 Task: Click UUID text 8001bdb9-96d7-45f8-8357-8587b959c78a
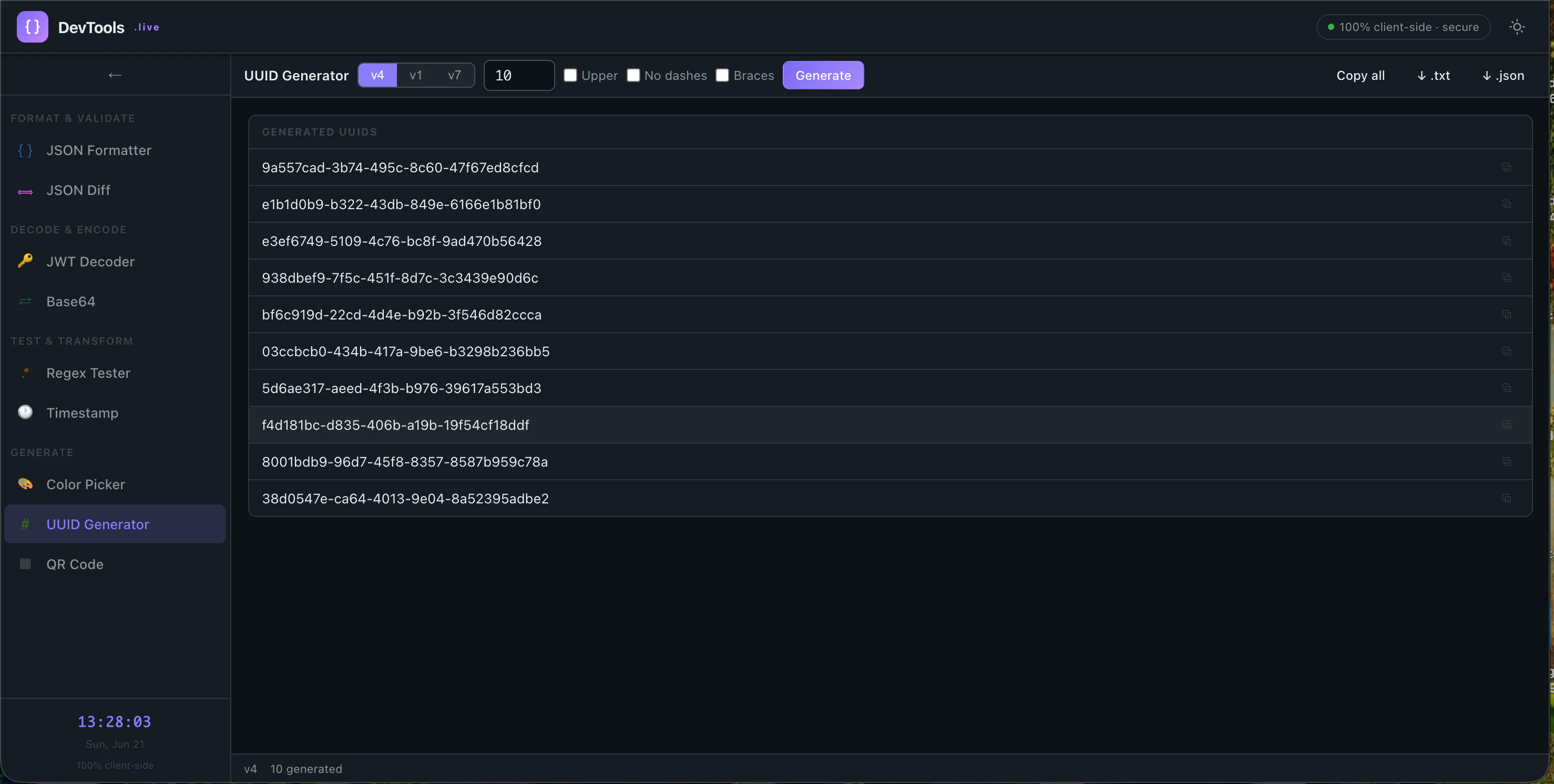click(405, 461)
